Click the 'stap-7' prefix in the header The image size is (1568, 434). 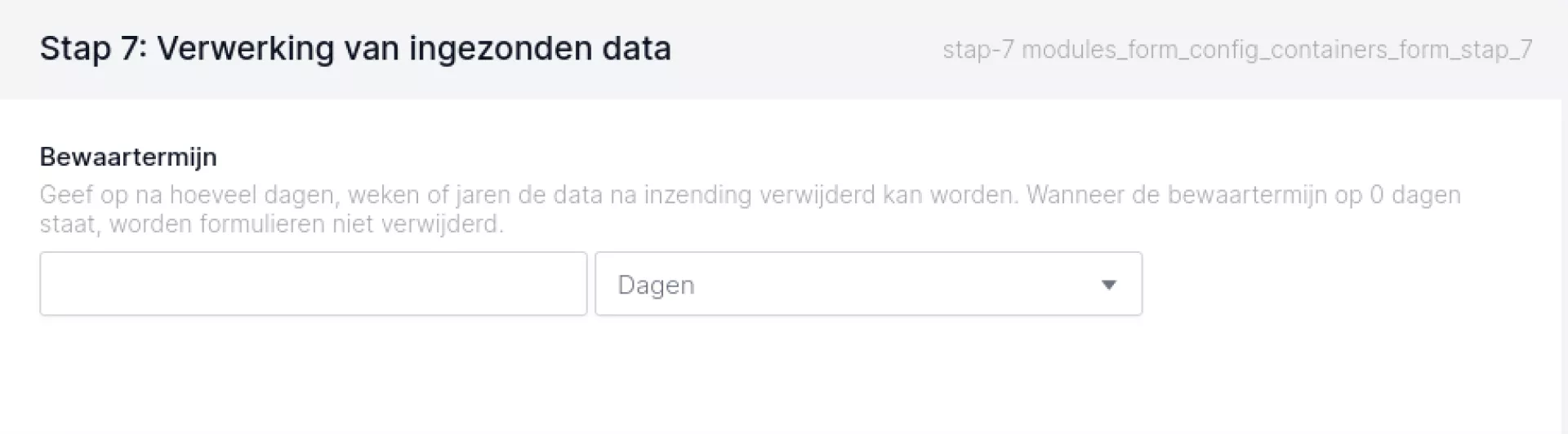point(978,50)
